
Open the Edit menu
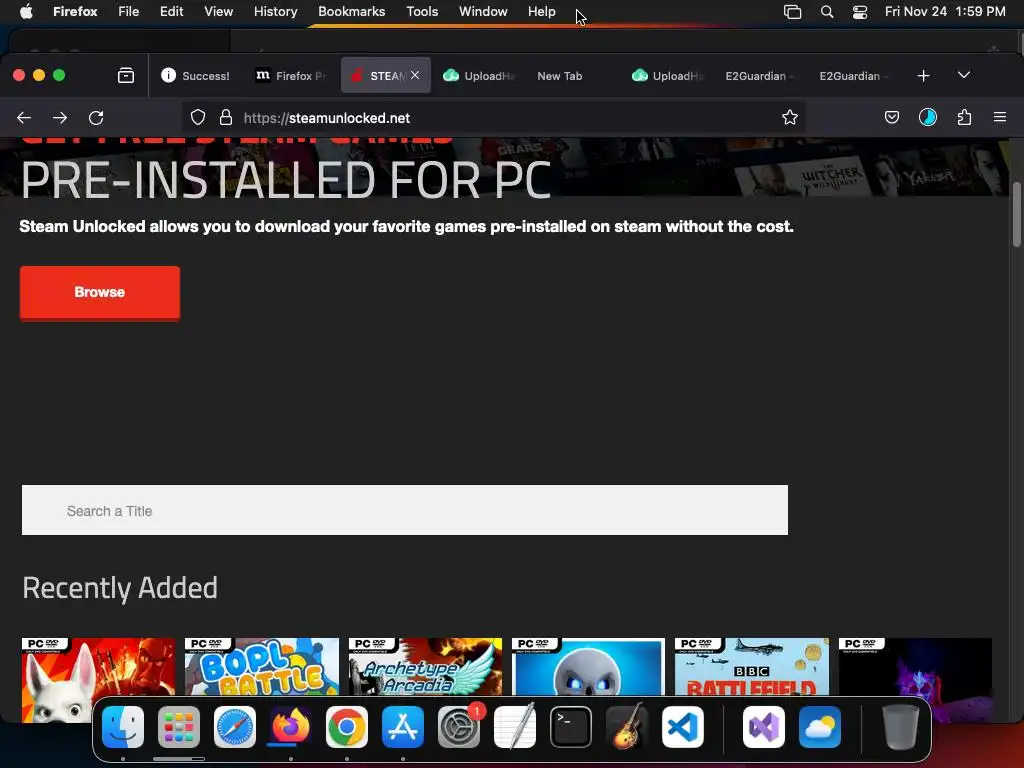(x=171, y=11)
